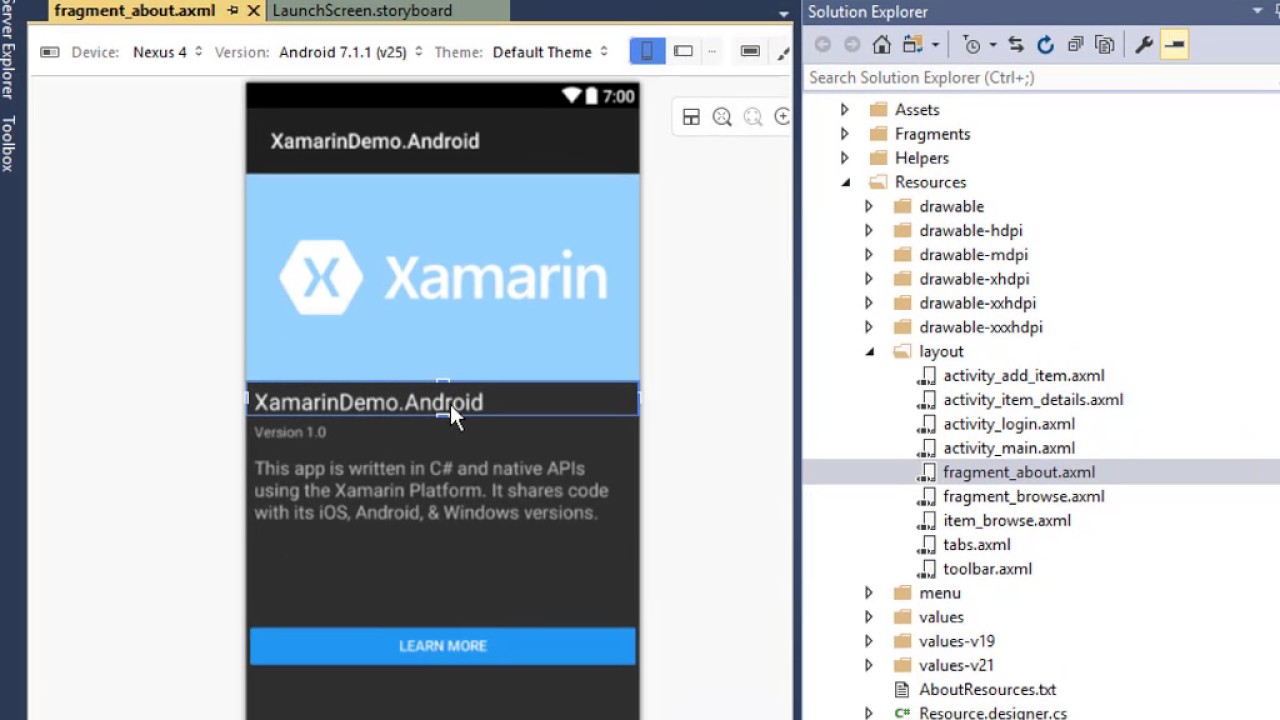Viewport: 1280px width, 720px height.
Task: Click the app description paragraph in preview
Action: (431, 490)
